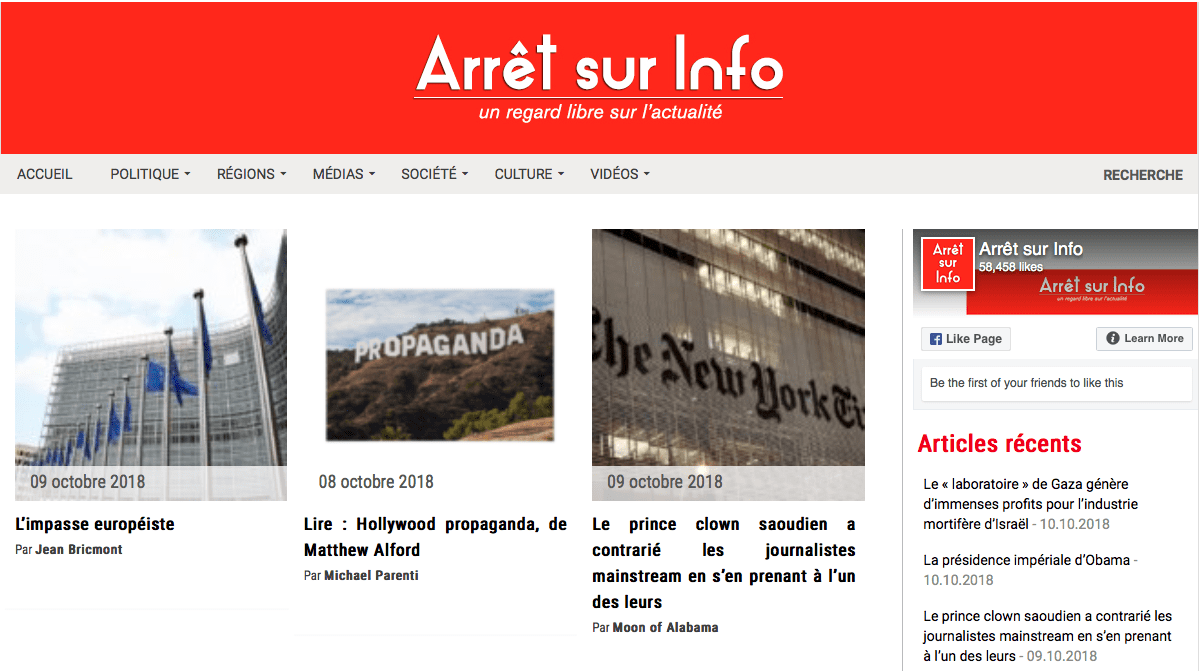Screen dimensions: 1199x671
Task: Click the Facebook icon in Like Page
Action: [936, 339]
